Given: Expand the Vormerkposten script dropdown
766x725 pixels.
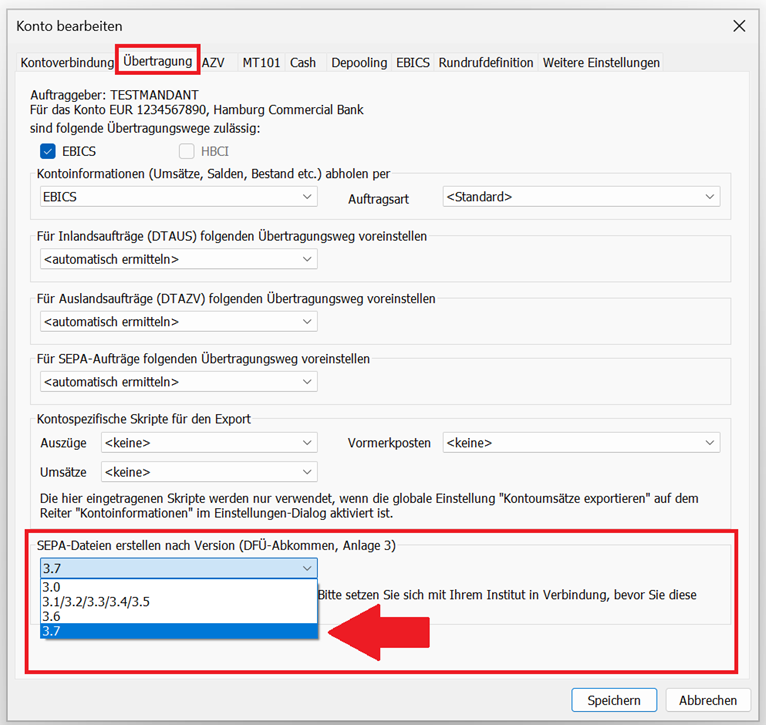Looking at the screenshot, I should point(581,443).
